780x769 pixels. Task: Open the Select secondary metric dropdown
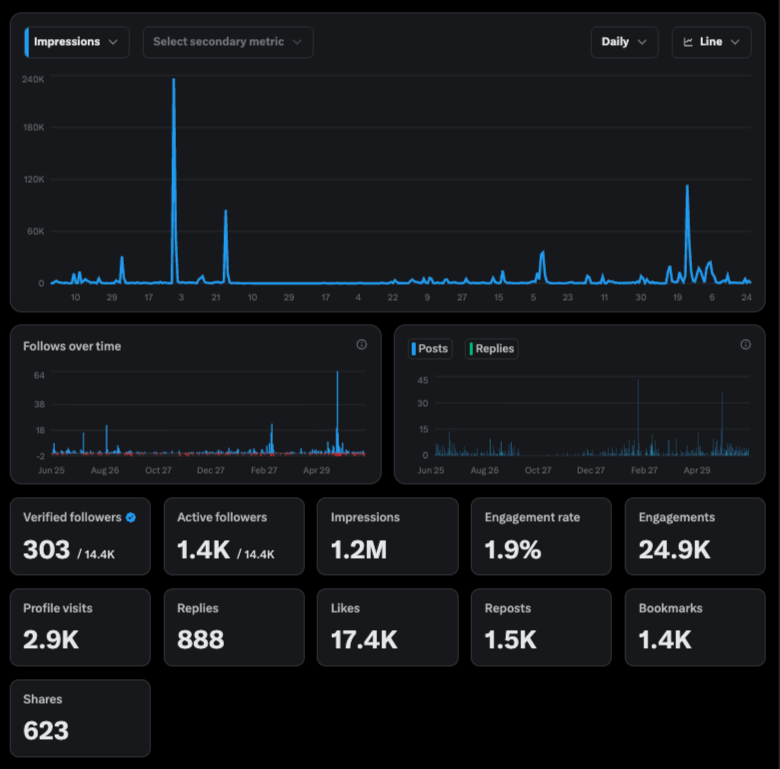(x=228, y=42)
